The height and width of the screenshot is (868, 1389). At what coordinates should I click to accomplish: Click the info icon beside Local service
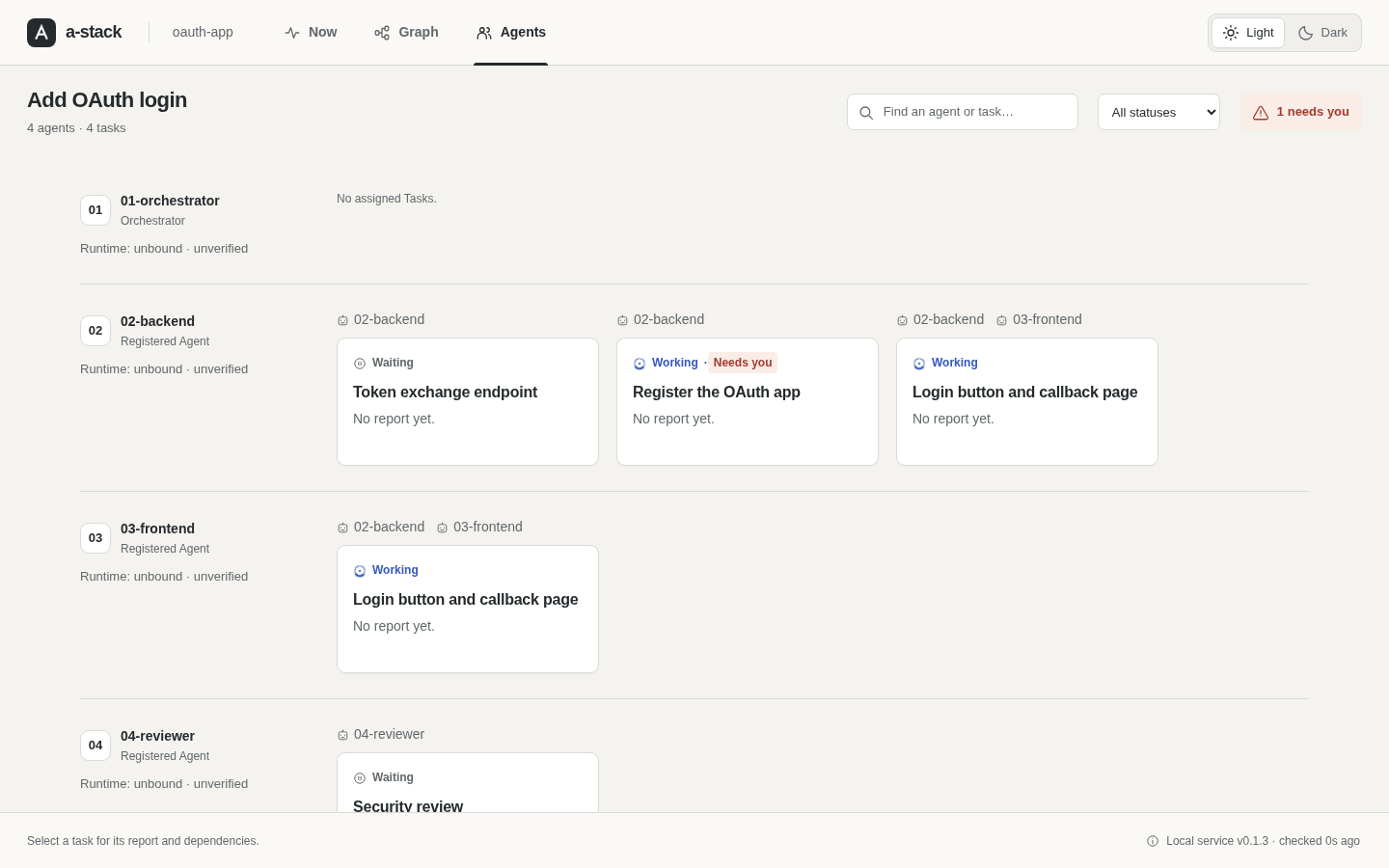[1153, 841]
